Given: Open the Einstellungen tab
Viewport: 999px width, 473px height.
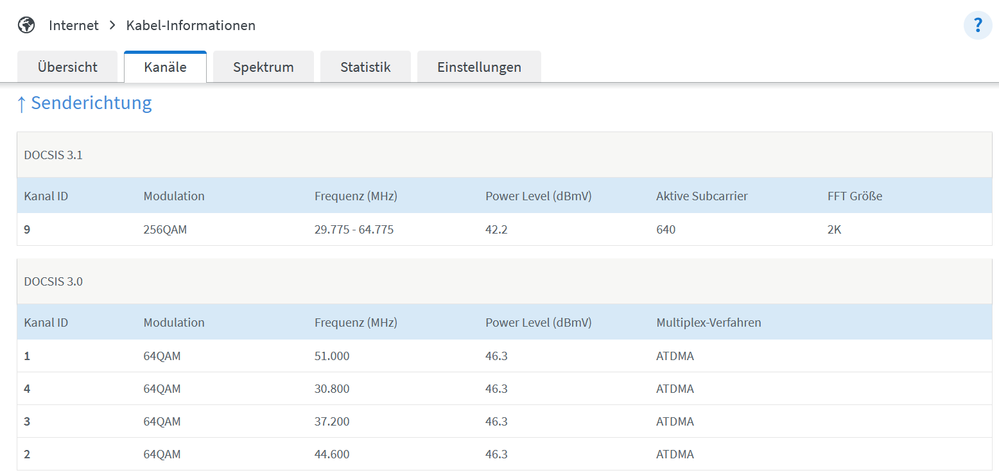Looking at the screenshot, I should (479, 68).
